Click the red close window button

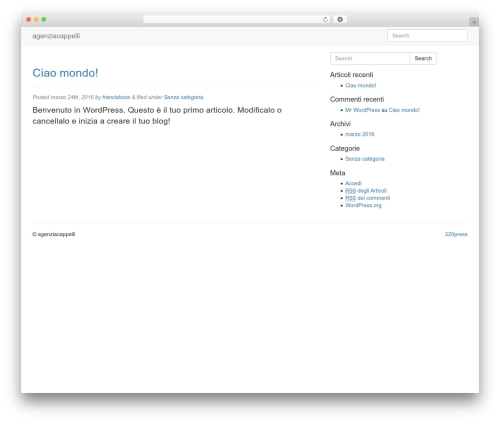(29, 19)
